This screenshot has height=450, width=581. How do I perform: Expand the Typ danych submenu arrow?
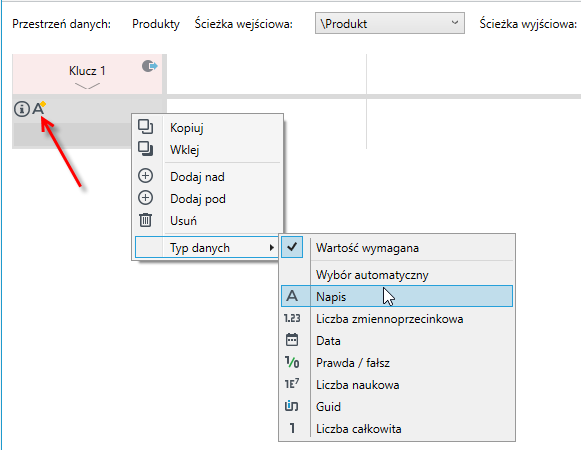click(x=272, y=247)
